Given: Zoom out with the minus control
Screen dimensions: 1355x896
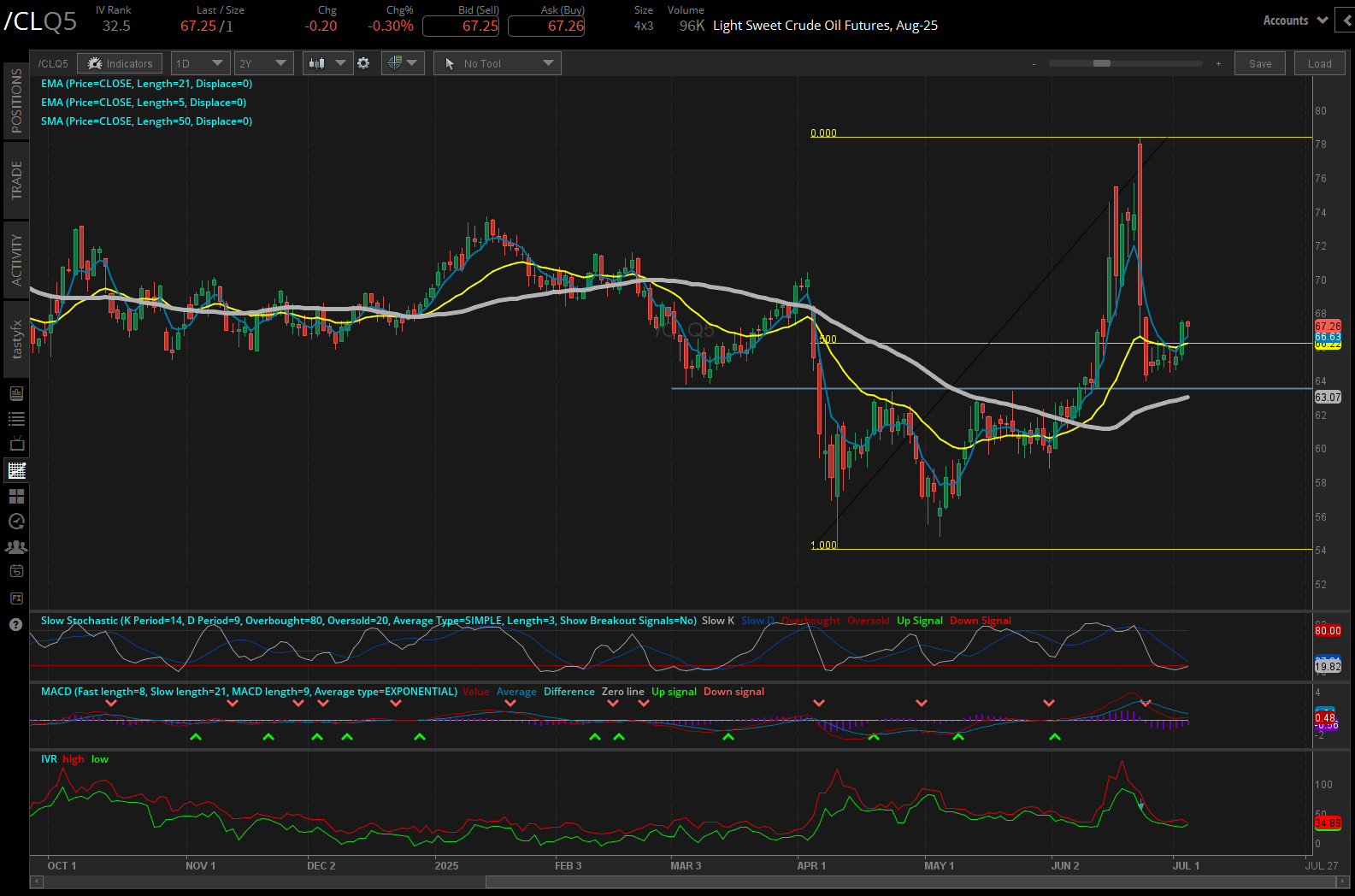Looking at the screenshot, I should [x=1034, y=64].
